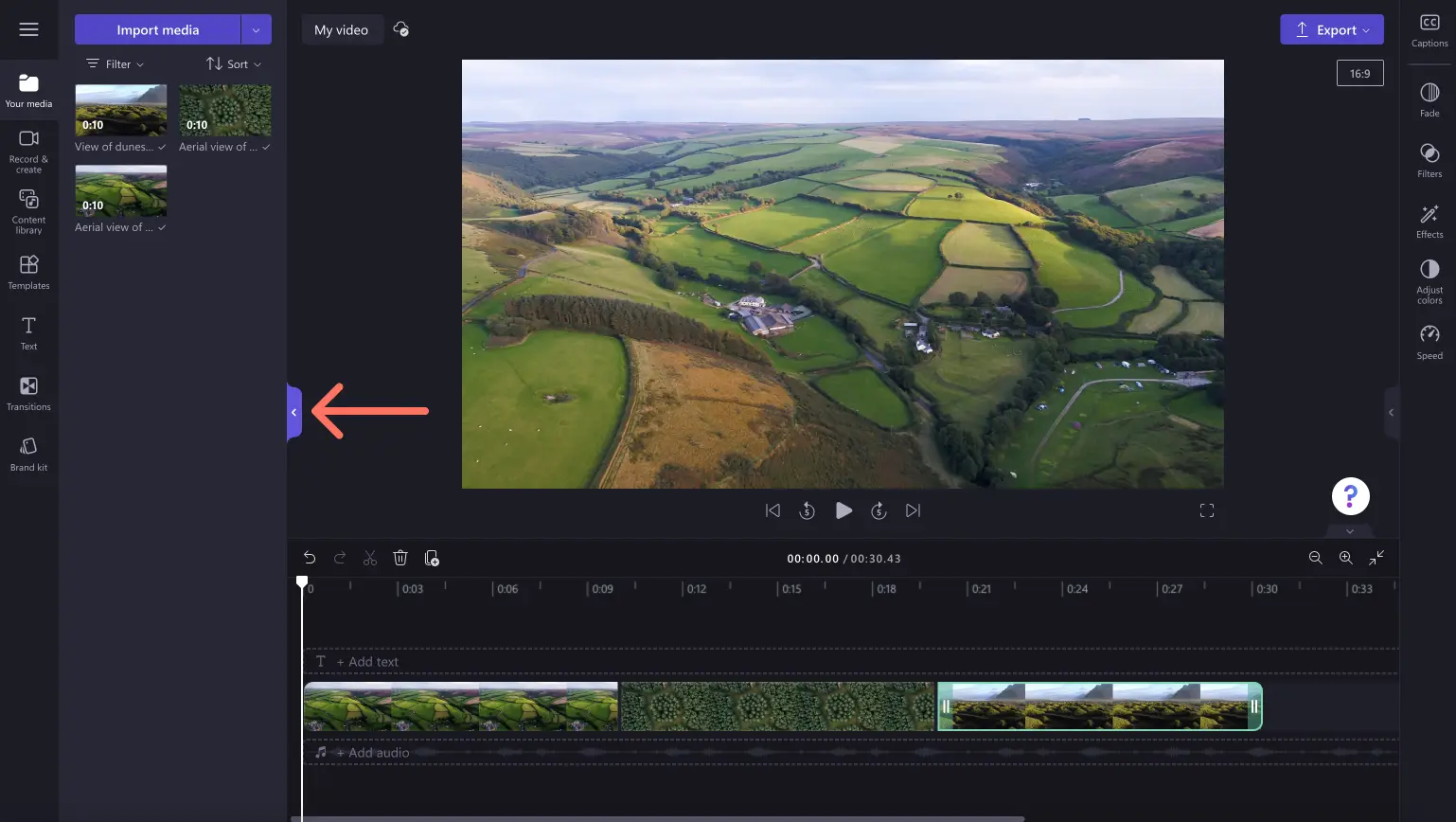Click the playhead marker at timeline start
Screen dimensions: 1456x822
(x=302, y=581)
